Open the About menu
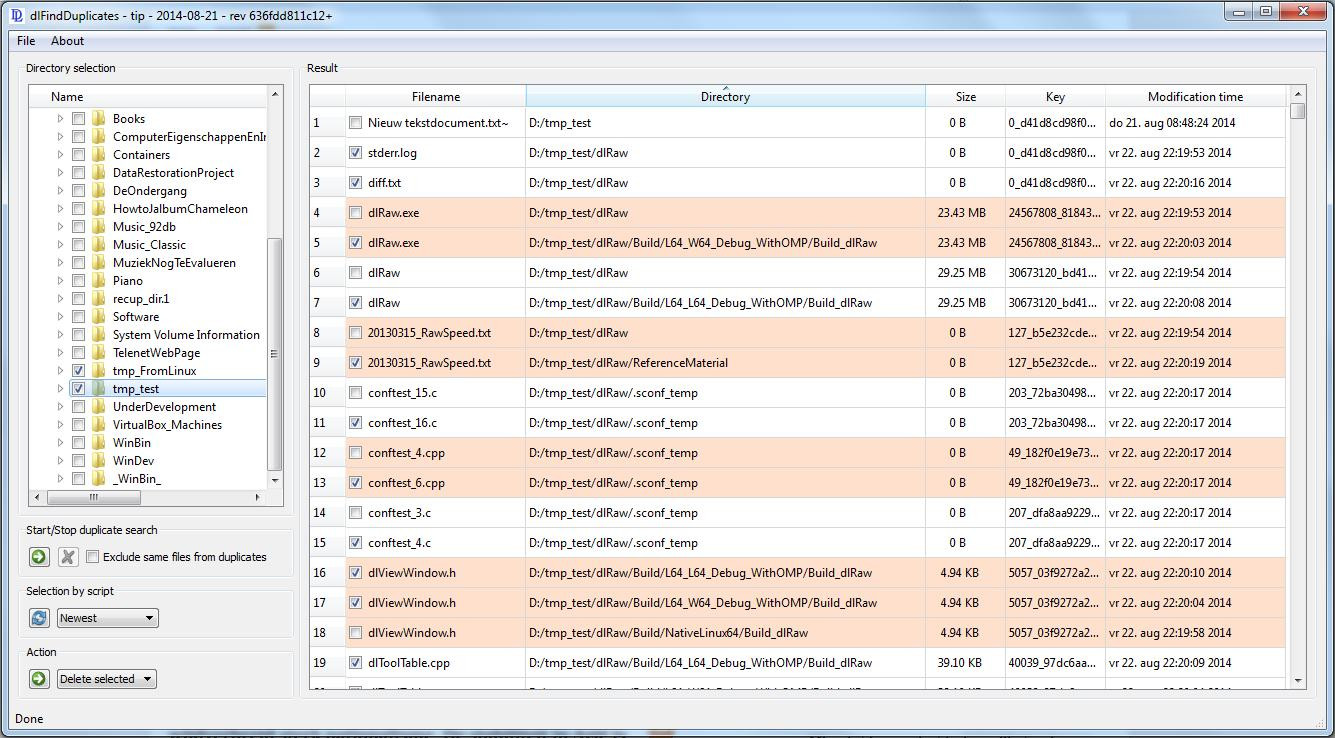1335x738 pixels. [67, 41]
